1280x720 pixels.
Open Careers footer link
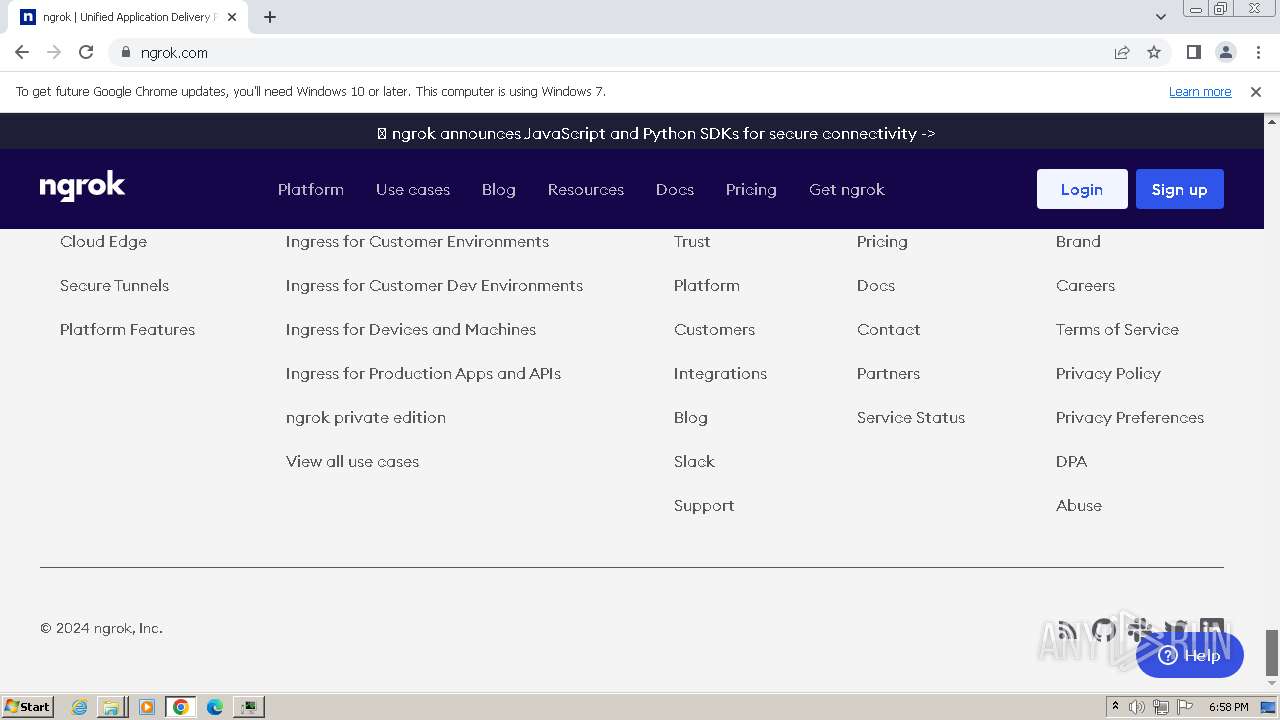coord(1085,285)
